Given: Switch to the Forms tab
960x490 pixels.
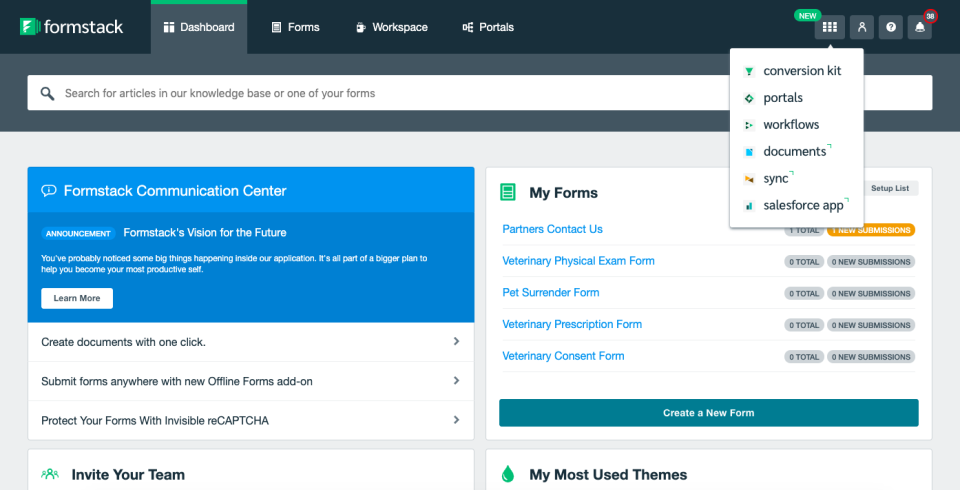Looking at the screenshot, I should tap(296, 27).
